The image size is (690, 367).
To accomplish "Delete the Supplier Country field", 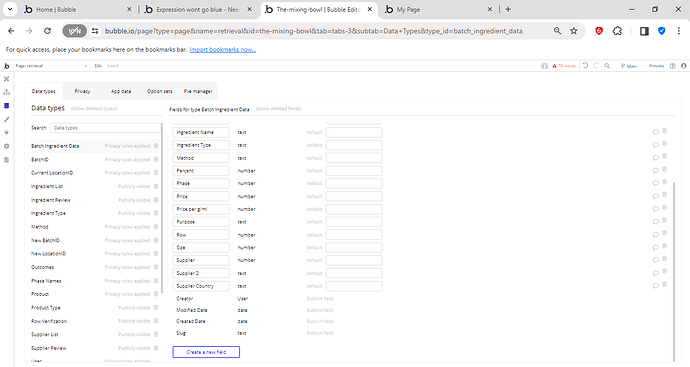I will coord(664,284).
